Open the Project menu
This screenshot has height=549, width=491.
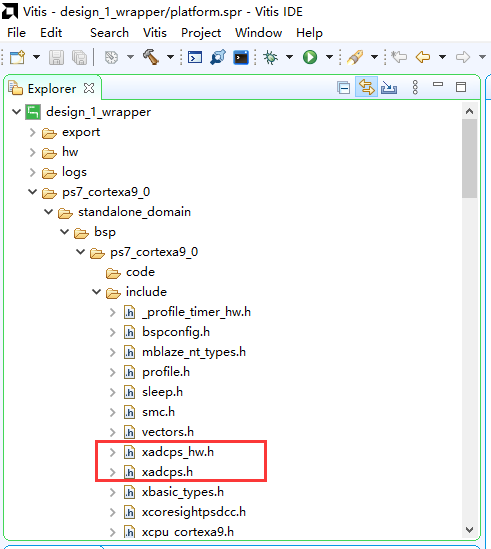[x=201, y=33]
